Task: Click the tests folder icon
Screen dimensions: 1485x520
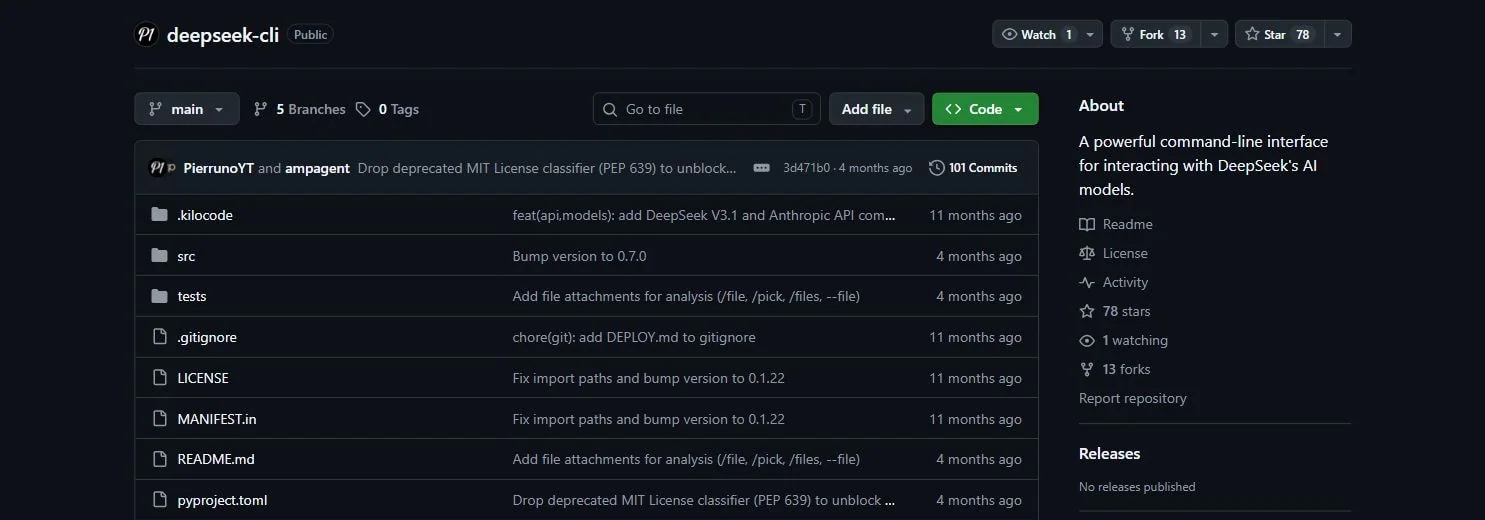Action: (x=159, y=296)
